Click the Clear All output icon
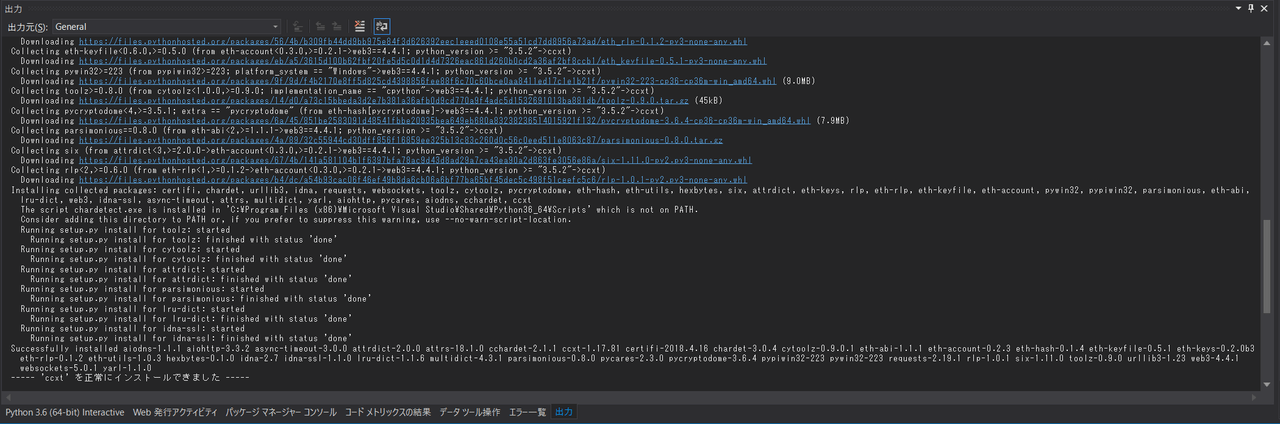 coord(361,26)
